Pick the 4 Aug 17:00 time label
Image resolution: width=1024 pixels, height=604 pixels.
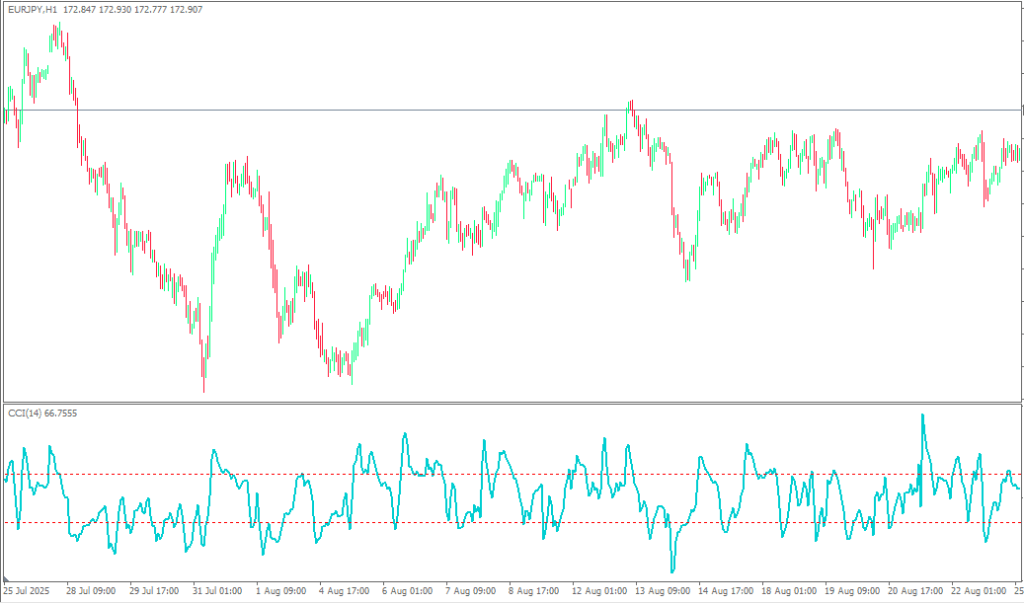(345, 591)
